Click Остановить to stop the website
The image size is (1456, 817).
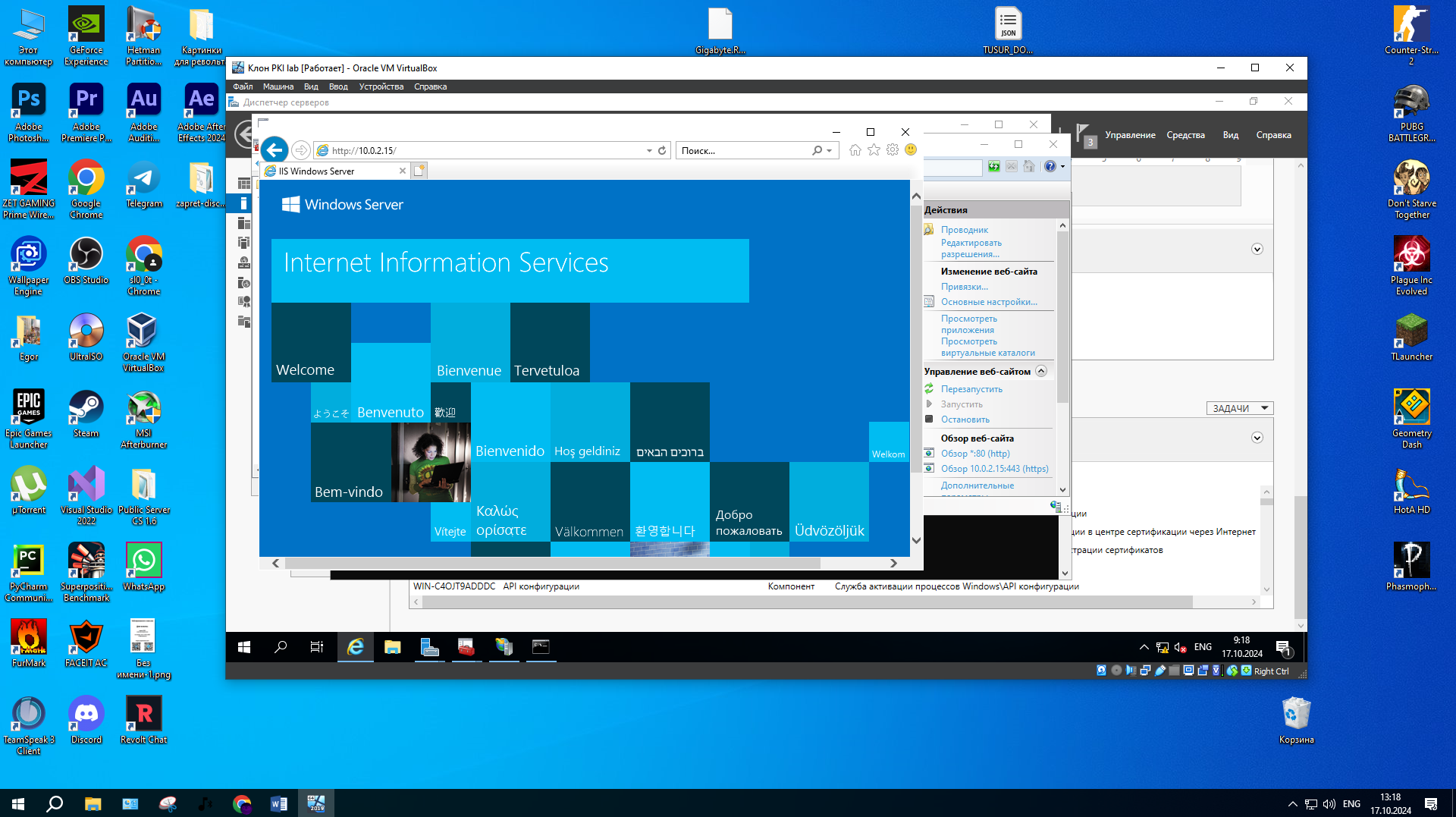tap(965, 419)
